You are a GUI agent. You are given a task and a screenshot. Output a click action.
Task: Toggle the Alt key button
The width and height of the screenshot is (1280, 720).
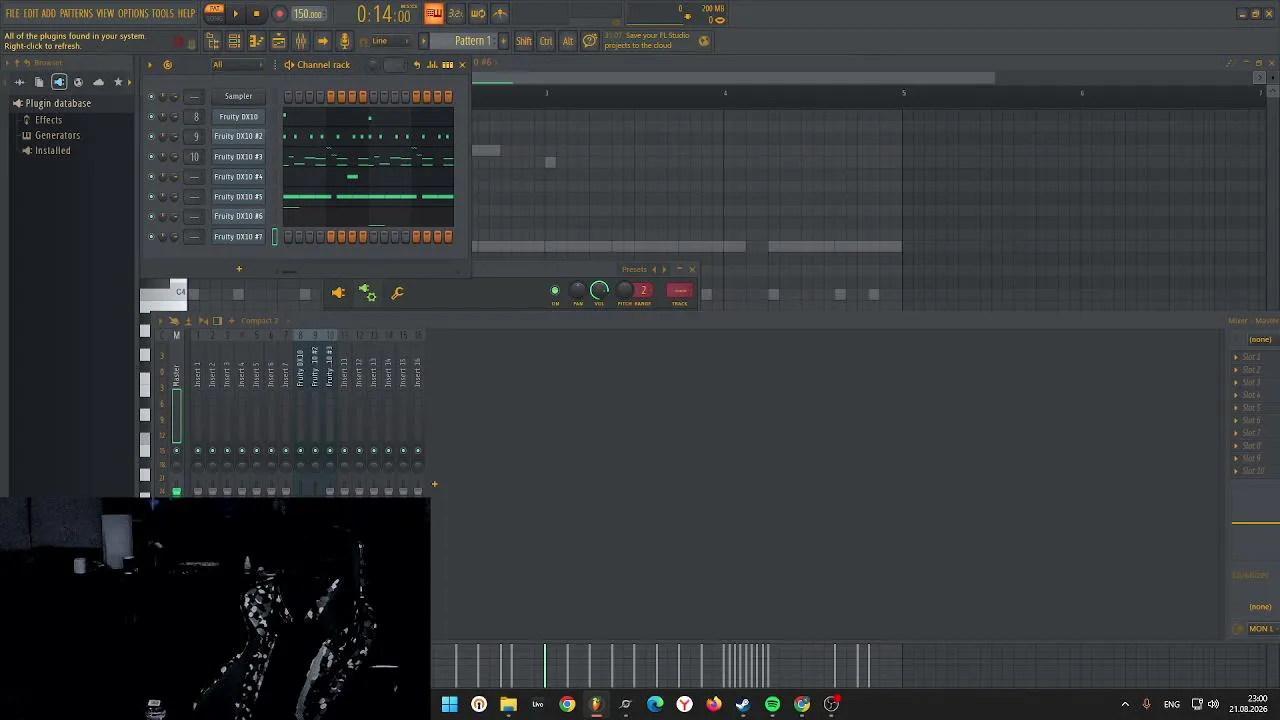tap(568, 41)
